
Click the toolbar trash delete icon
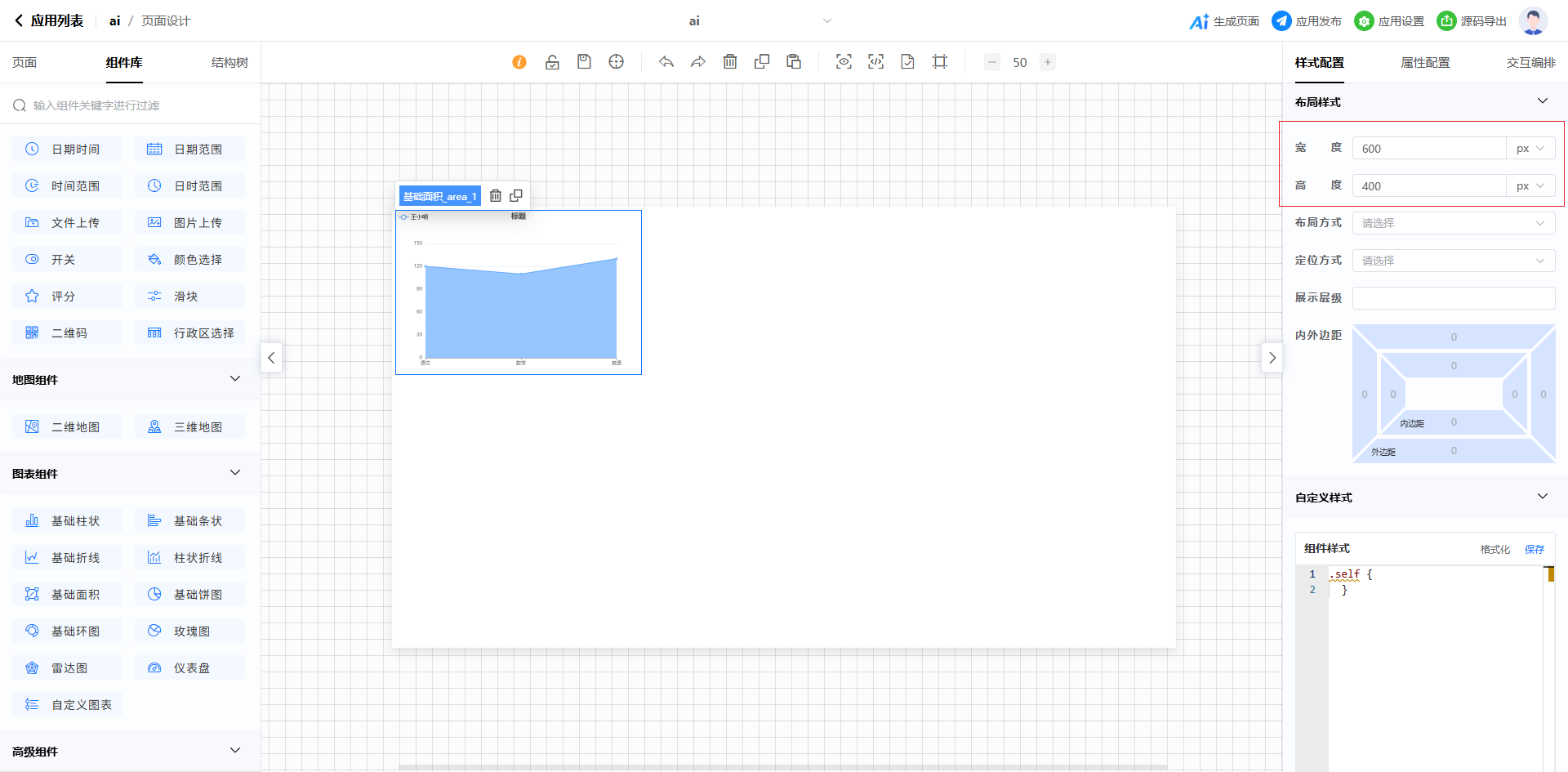pos(730,62)
